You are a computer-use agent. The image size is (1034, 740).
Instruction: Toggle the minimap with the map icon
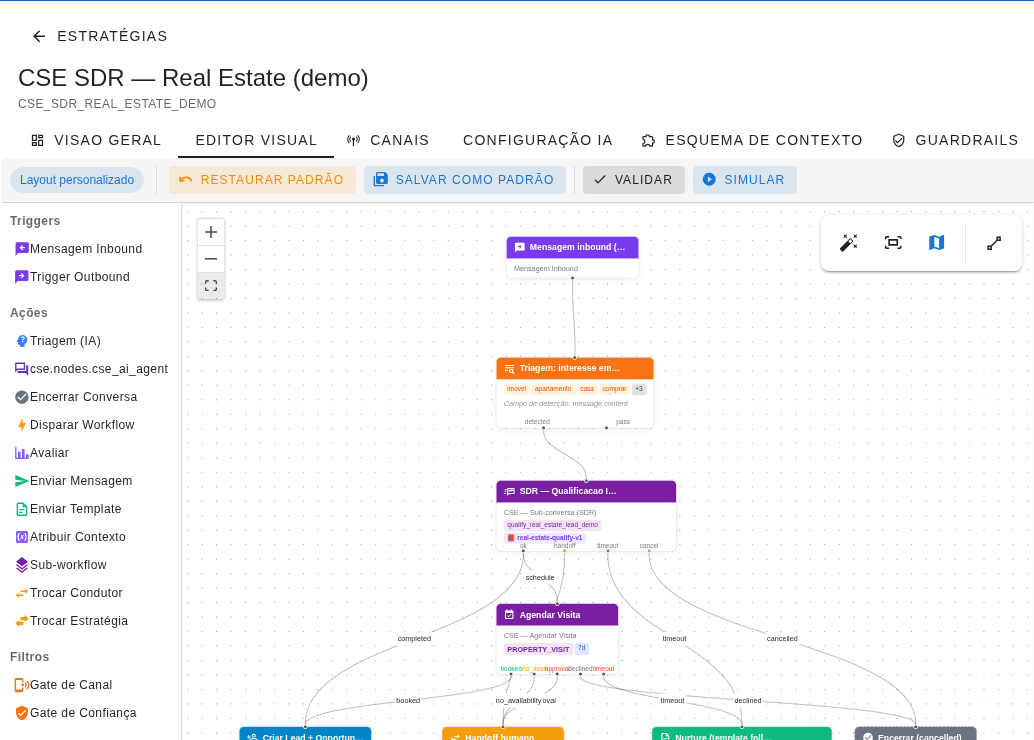936,243
